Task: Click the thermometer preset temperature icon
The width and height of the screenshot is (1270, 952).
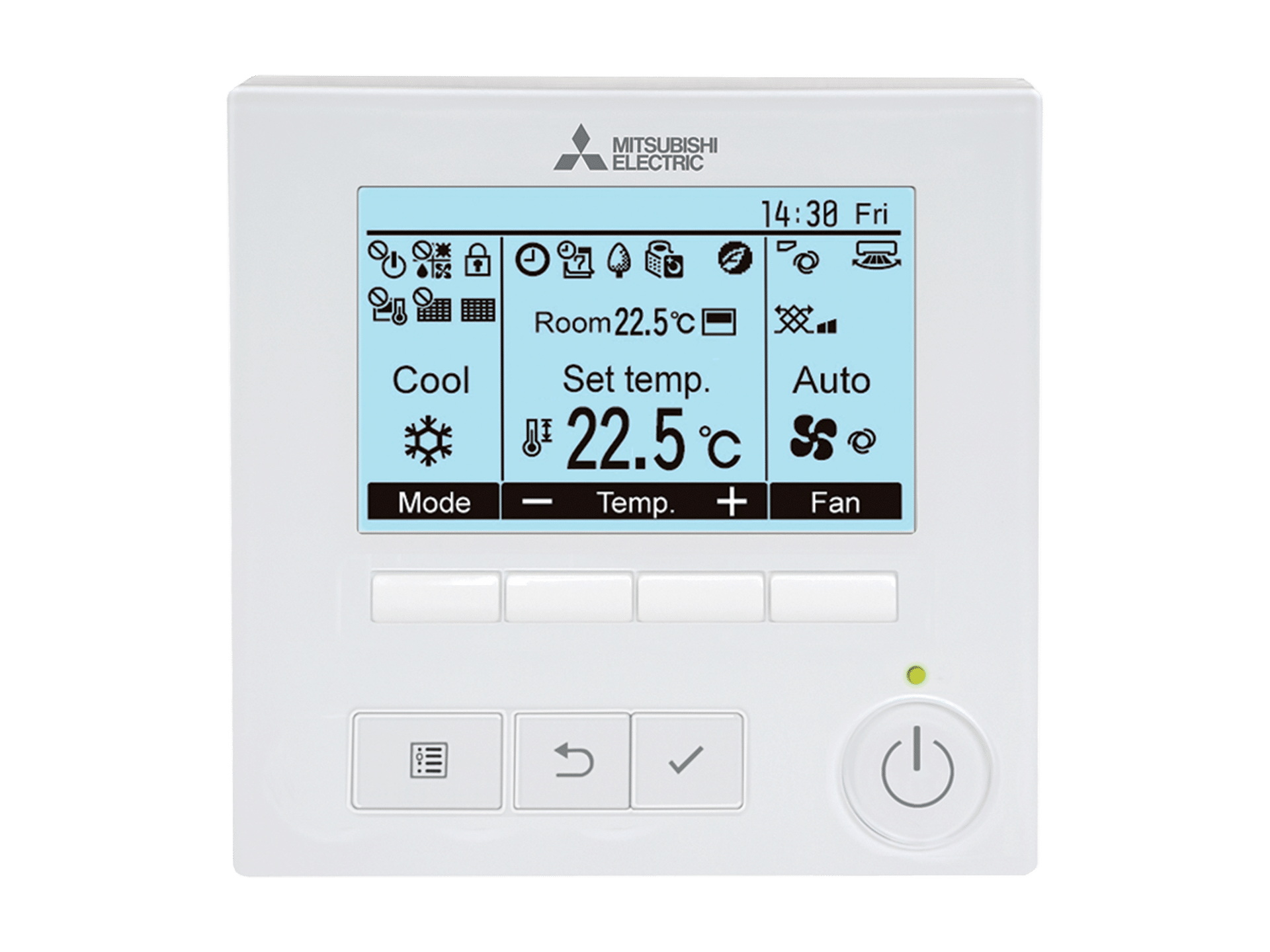Action: point(537,438)
